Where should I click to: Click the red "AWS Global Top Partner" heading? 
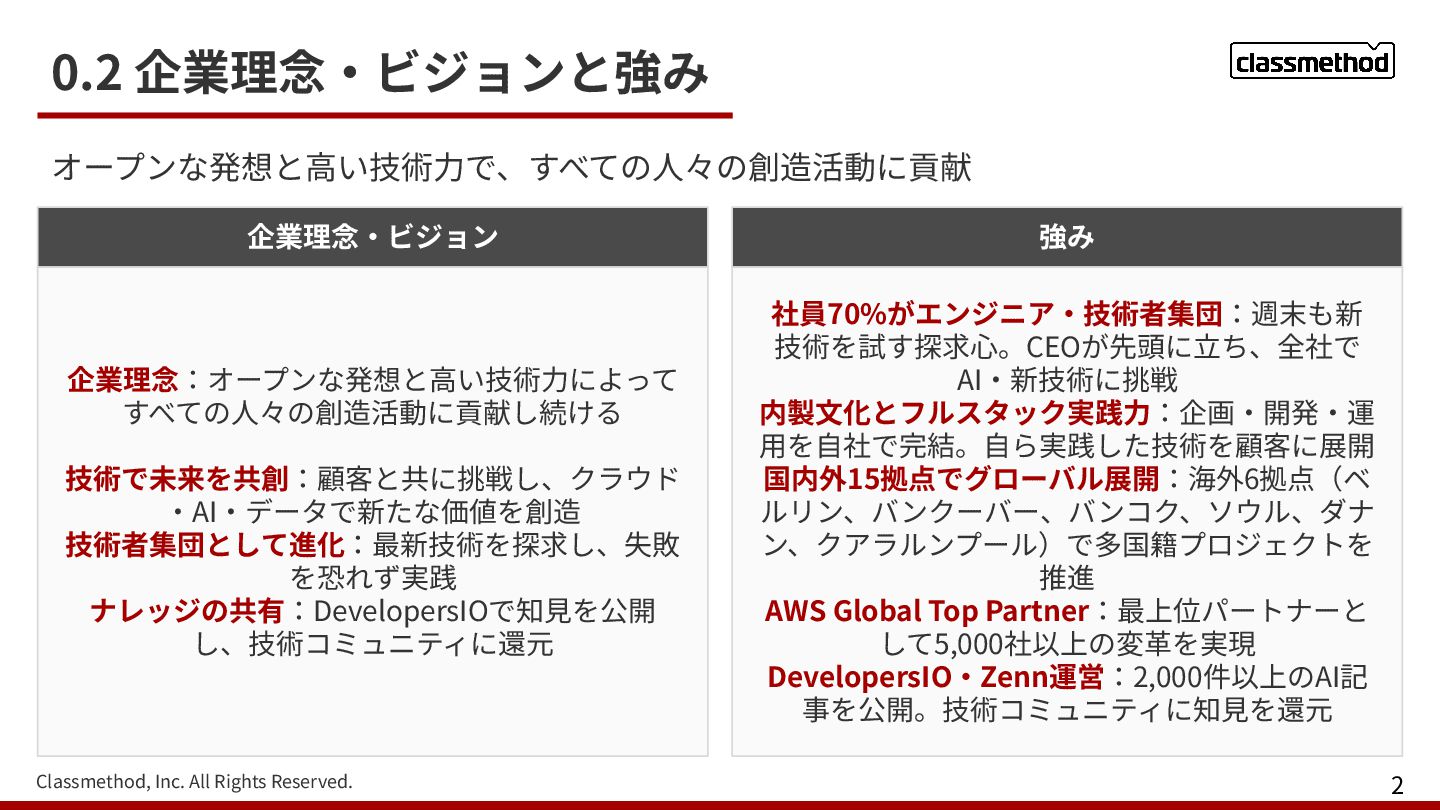click(x=926, y=611)
